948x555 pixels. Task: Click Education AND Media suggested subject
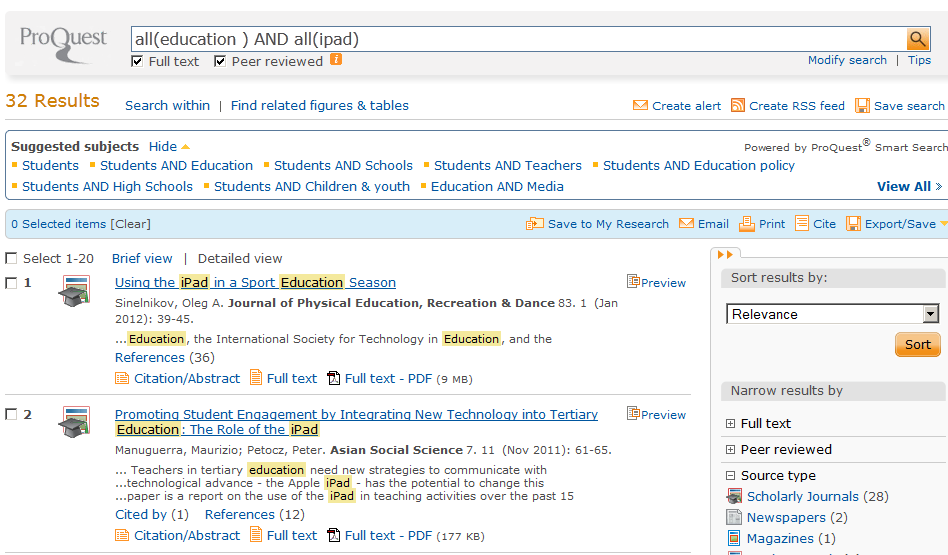497,186
